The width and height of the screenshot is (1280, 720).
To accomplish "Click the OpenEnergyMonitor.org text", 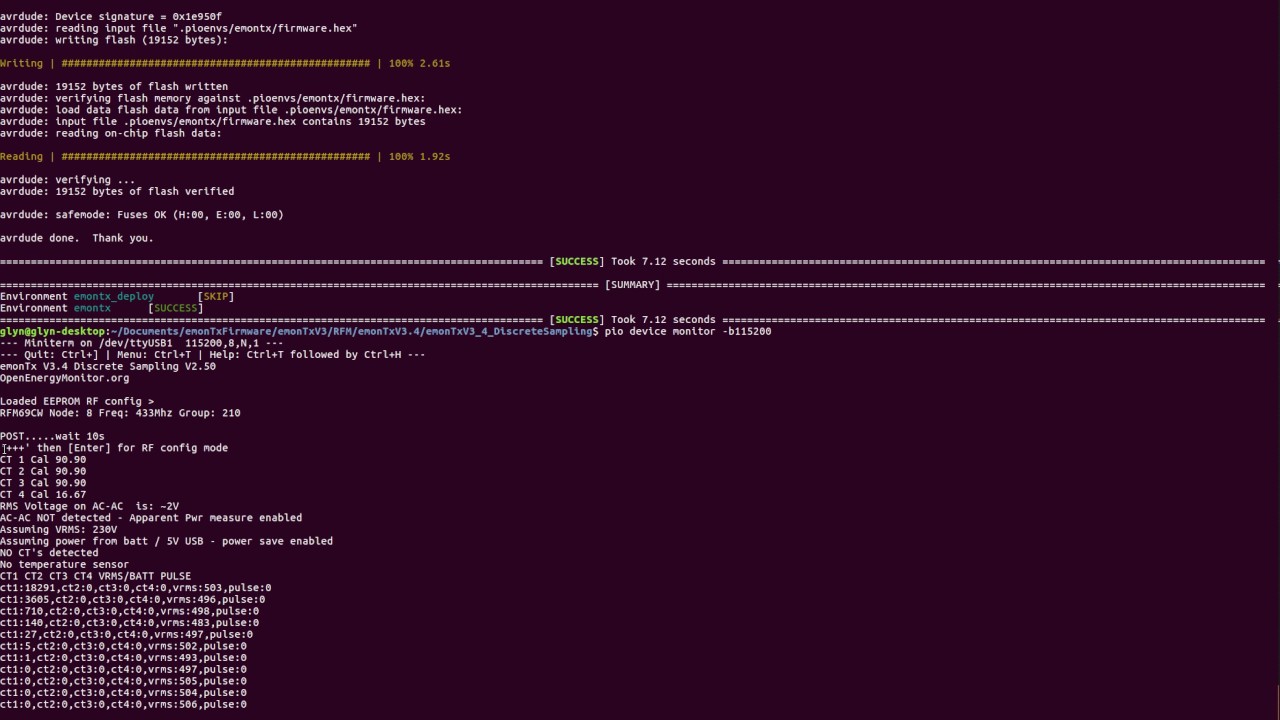I will pyautogui.click(x=64, y=378).
